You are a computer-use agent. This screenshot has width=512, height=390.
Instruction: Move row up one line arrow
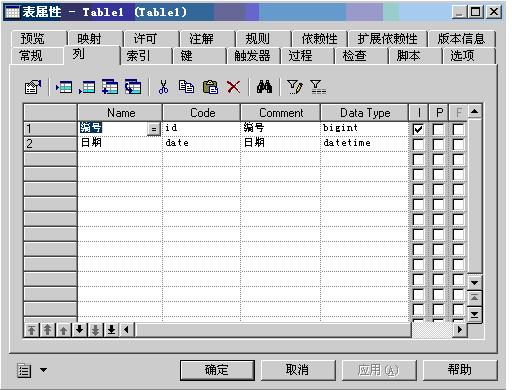tap(63, 330)
